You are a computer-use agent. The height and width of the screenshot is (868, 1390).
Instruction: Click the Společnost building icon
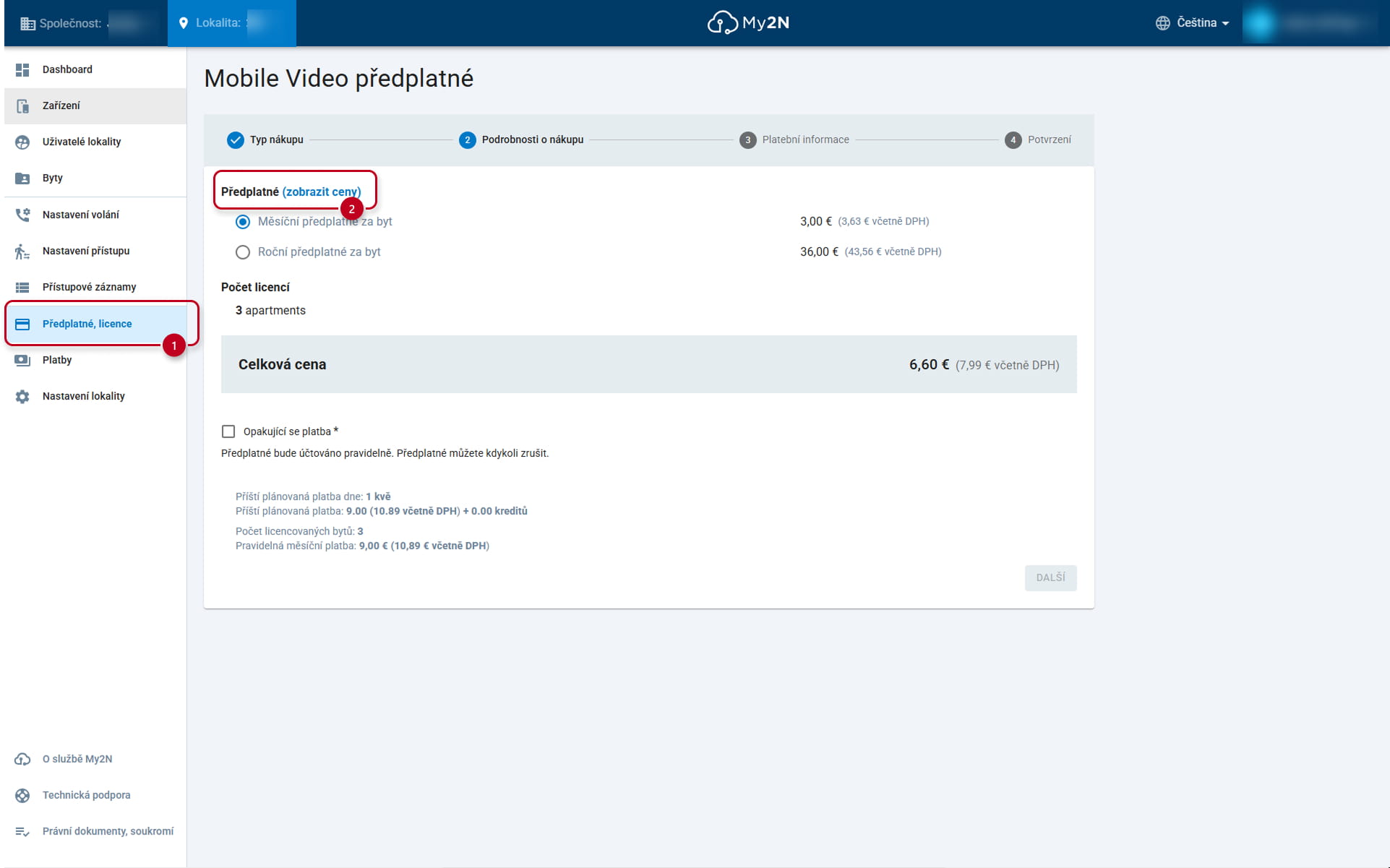pyautogui.click(x=27, y=23)
